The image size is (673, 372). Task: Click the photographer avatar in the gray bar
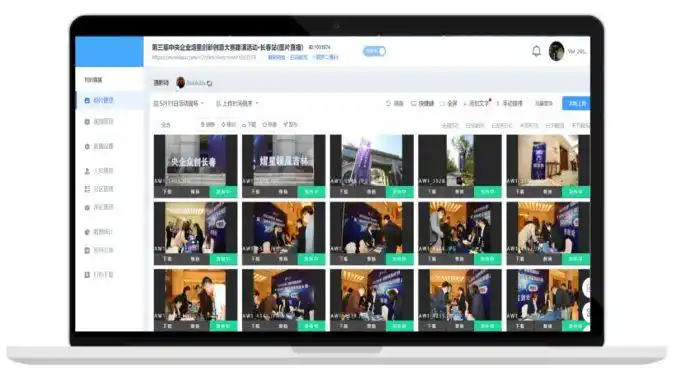(181, 82)
